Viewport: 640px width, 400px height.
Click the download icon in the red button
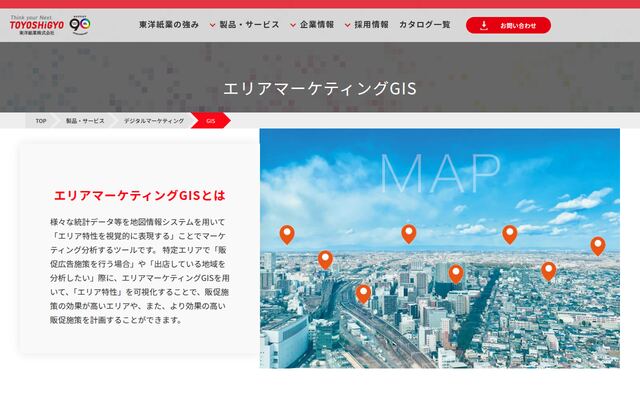(484, 25)
